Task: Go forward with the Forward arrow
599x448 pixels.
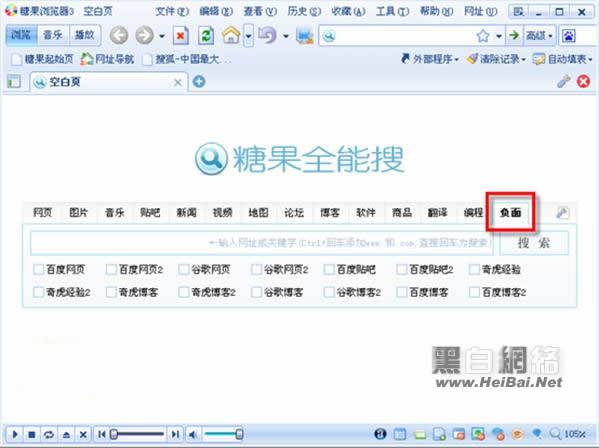Action: 144,36
